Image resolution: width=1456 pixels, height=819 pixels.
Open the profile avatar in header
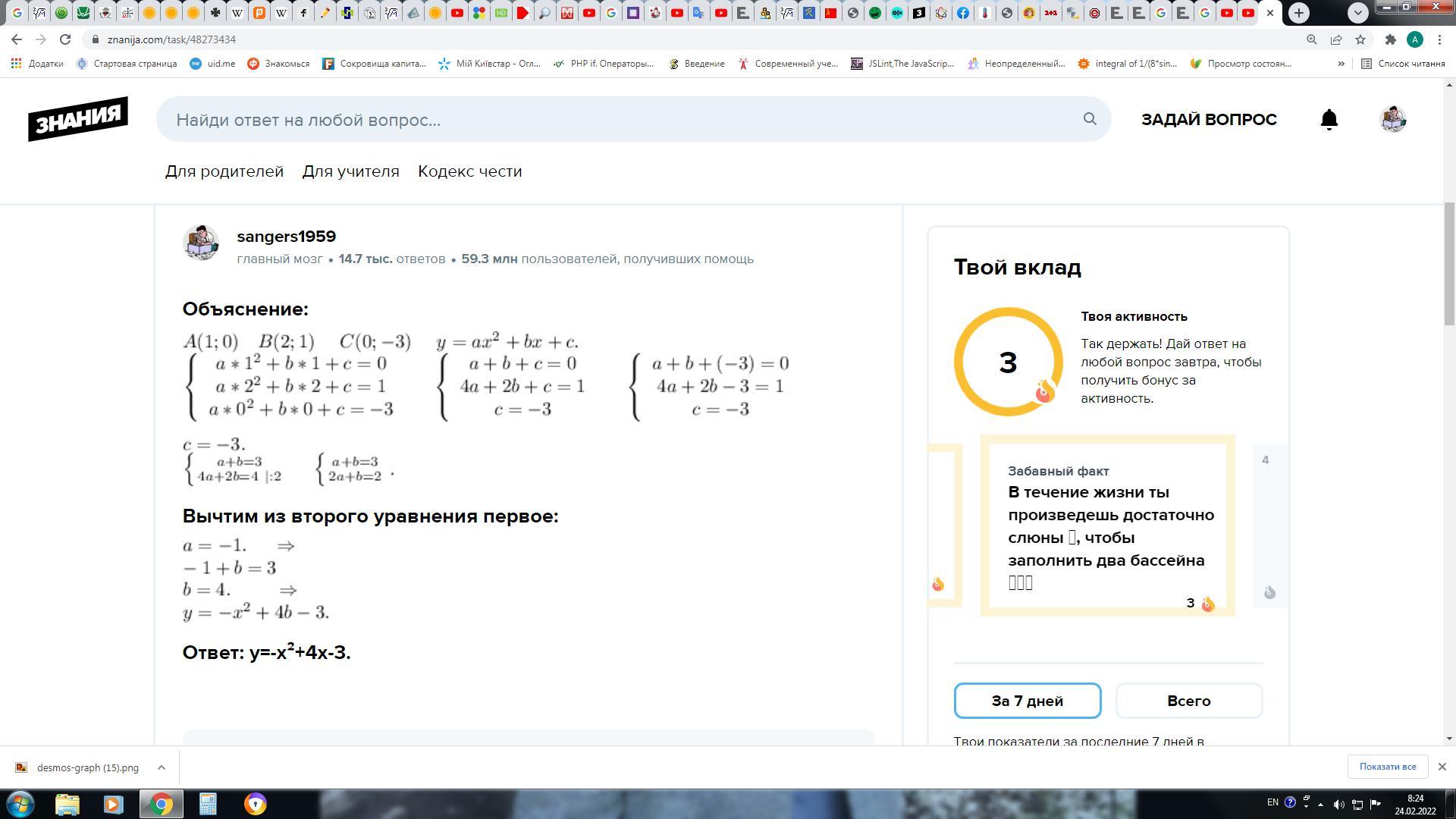pyautogui.click(x=1392, y=120)
